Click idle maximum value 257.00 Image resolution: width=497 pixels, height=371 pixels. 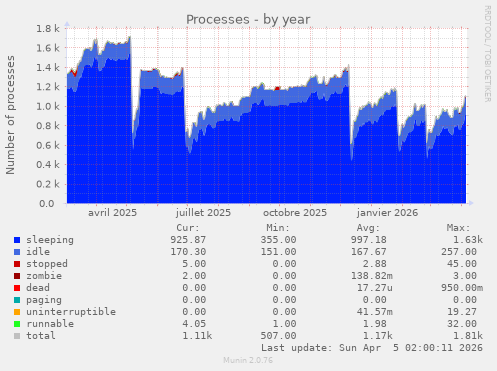point(459,252)
